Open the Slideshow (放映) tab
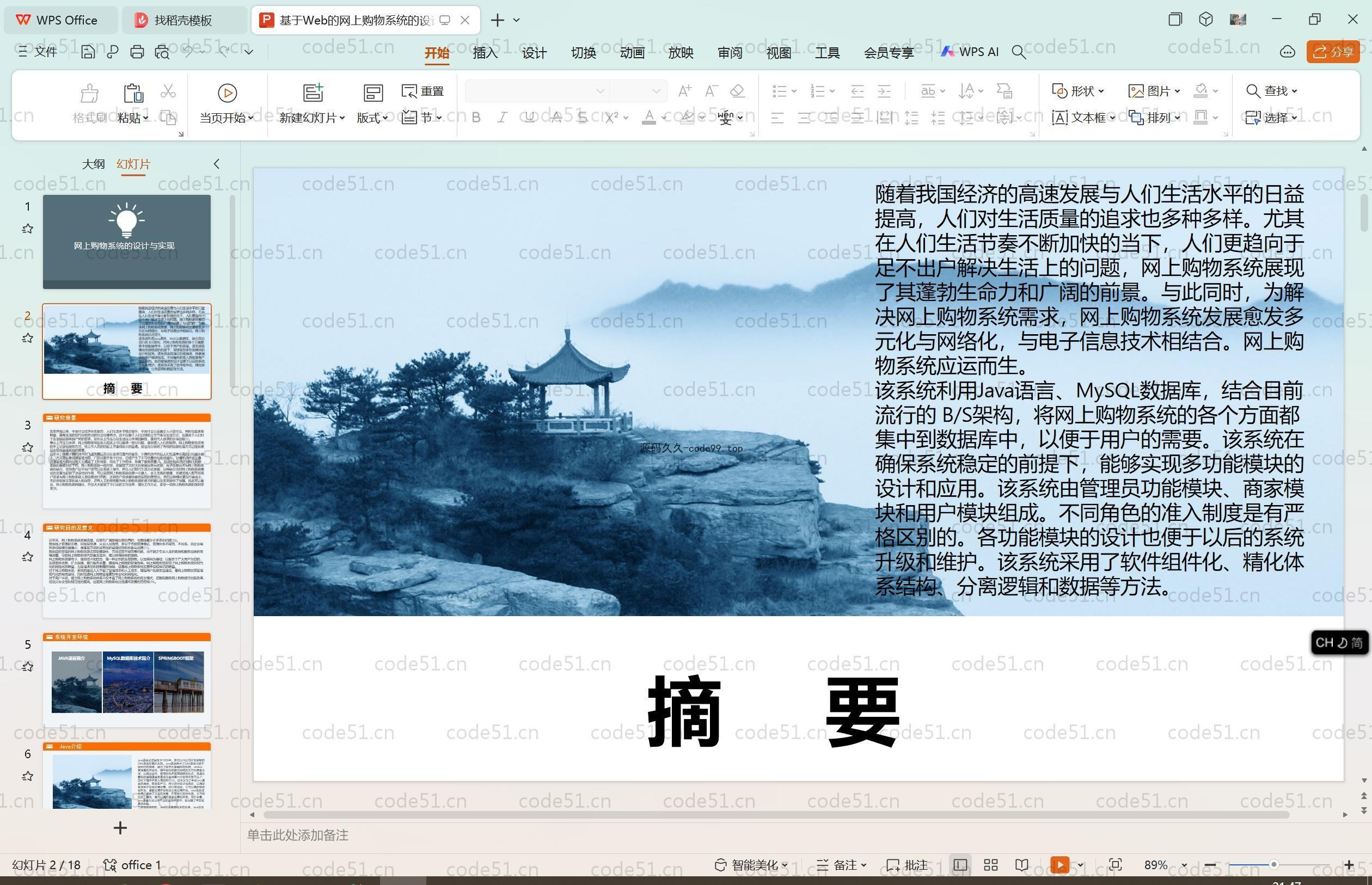 (681, 52)
